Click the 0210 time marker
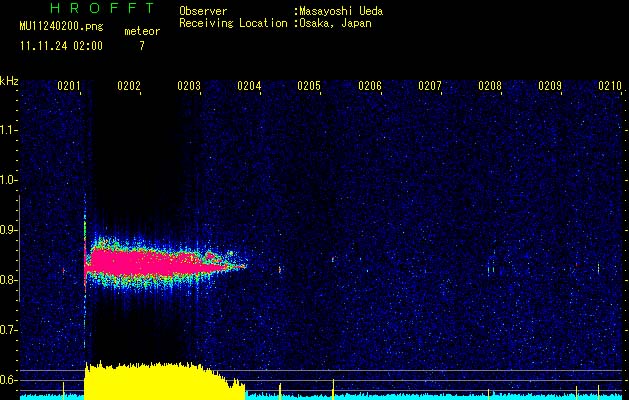 coord(610,87)
